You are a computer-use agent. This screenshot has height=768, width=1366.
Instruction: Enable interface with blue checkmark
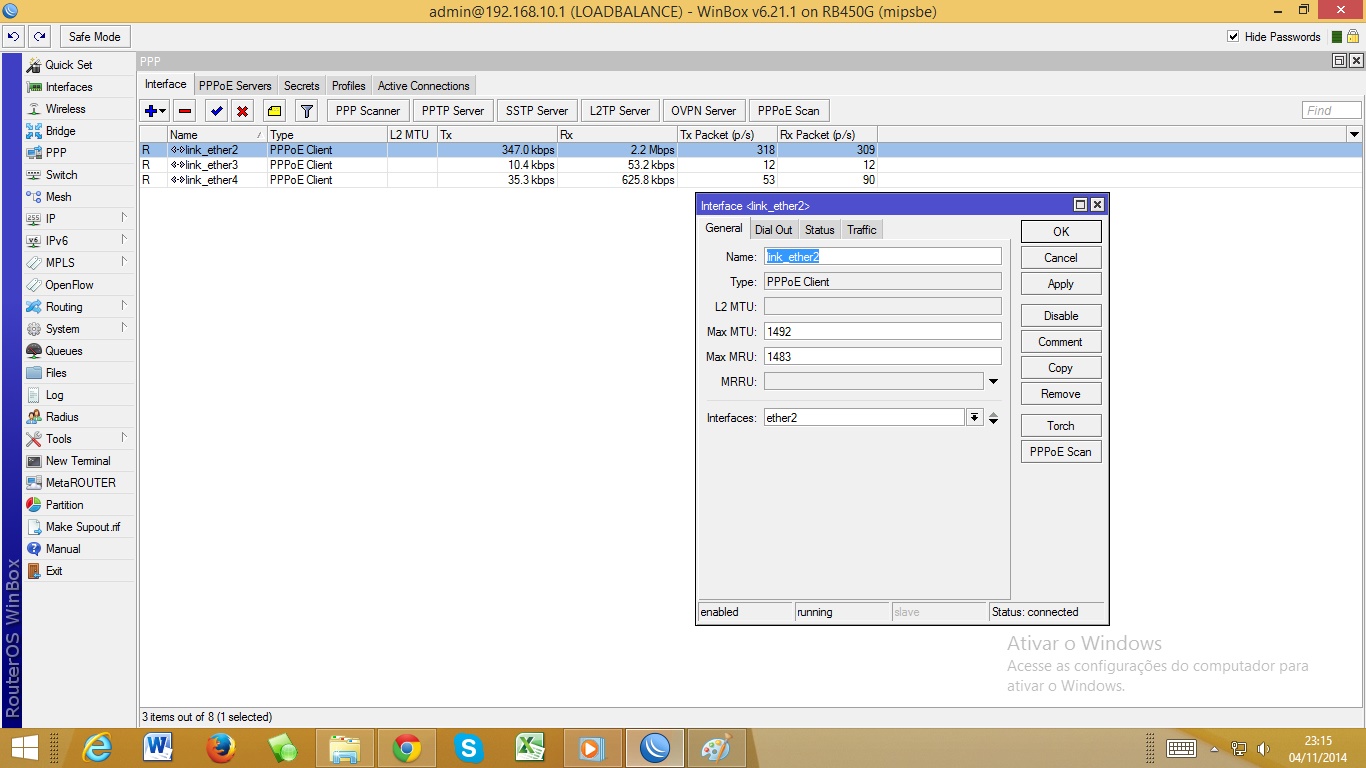click(216, 111)
